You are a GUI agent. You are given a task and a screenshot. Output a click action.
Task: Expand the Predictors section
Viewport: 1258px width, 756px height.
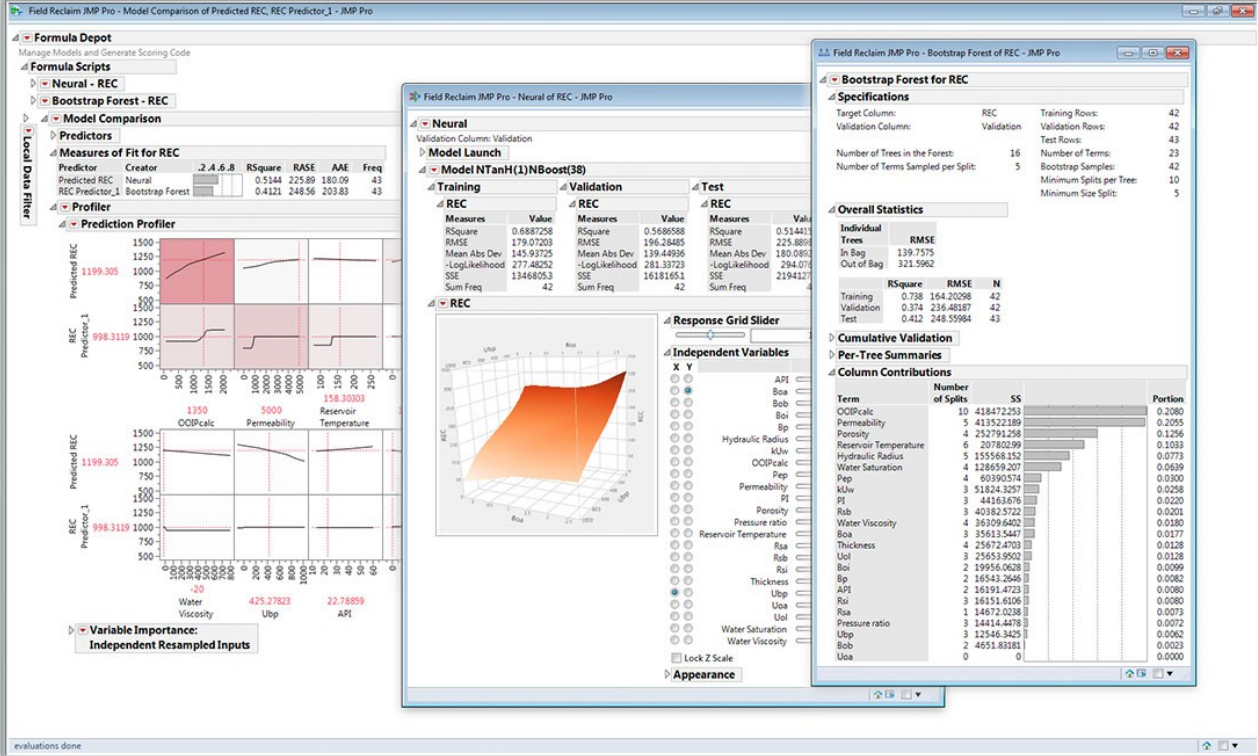[53, 136]
